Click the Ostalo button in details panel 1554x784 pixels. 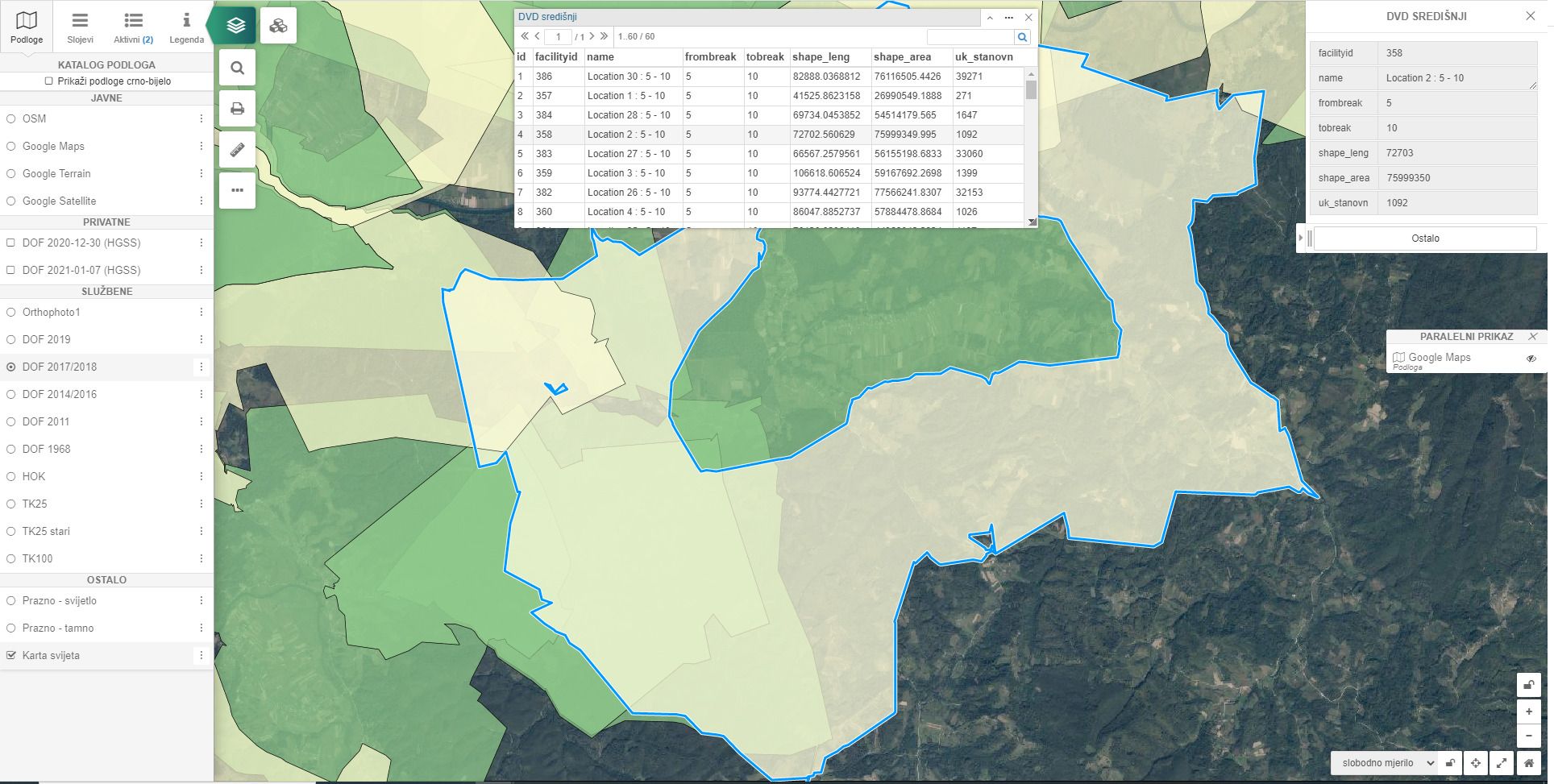(x=1424, y=239)
